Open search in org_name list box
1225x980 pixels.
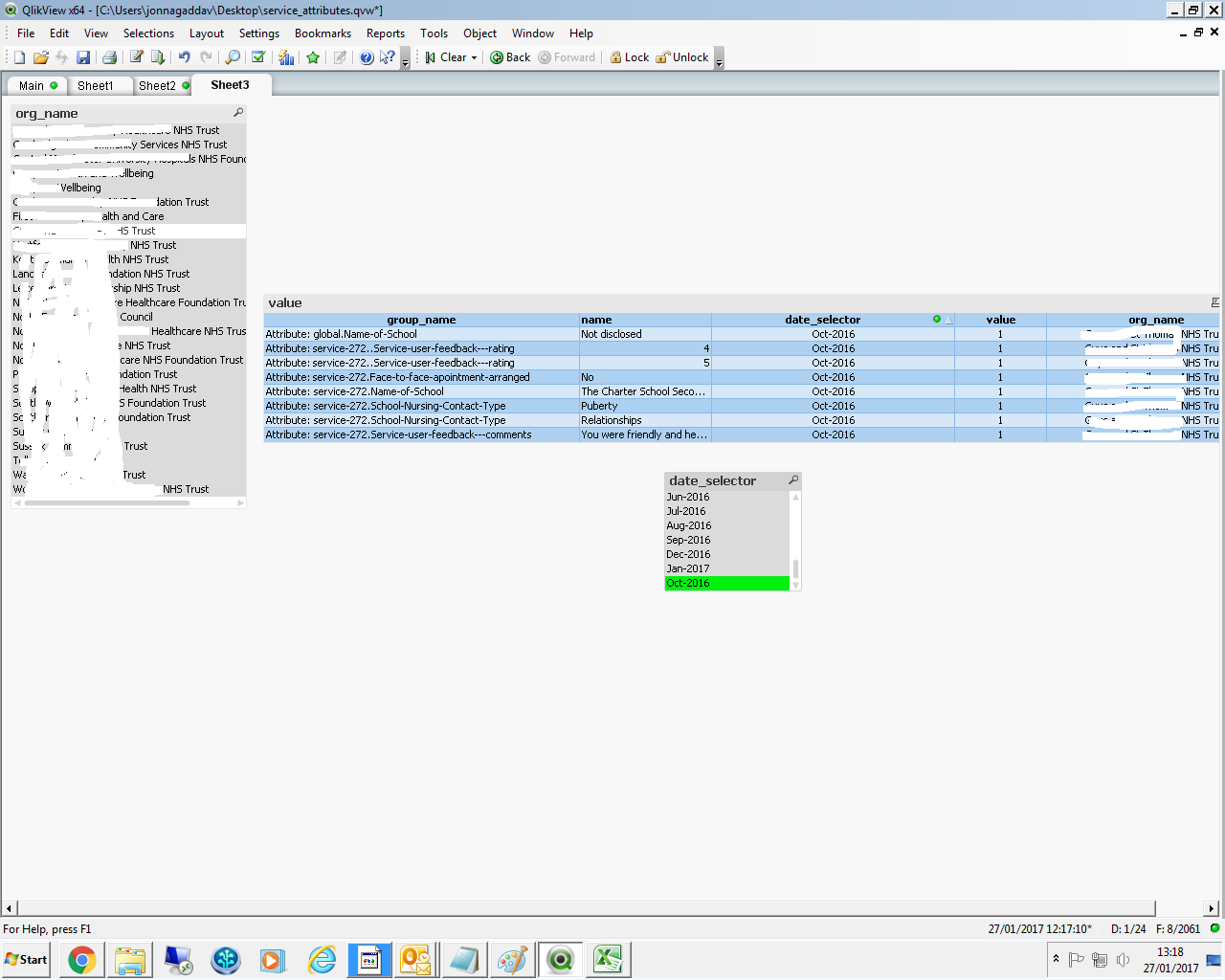pyautogui.click(x=238, y=113)
